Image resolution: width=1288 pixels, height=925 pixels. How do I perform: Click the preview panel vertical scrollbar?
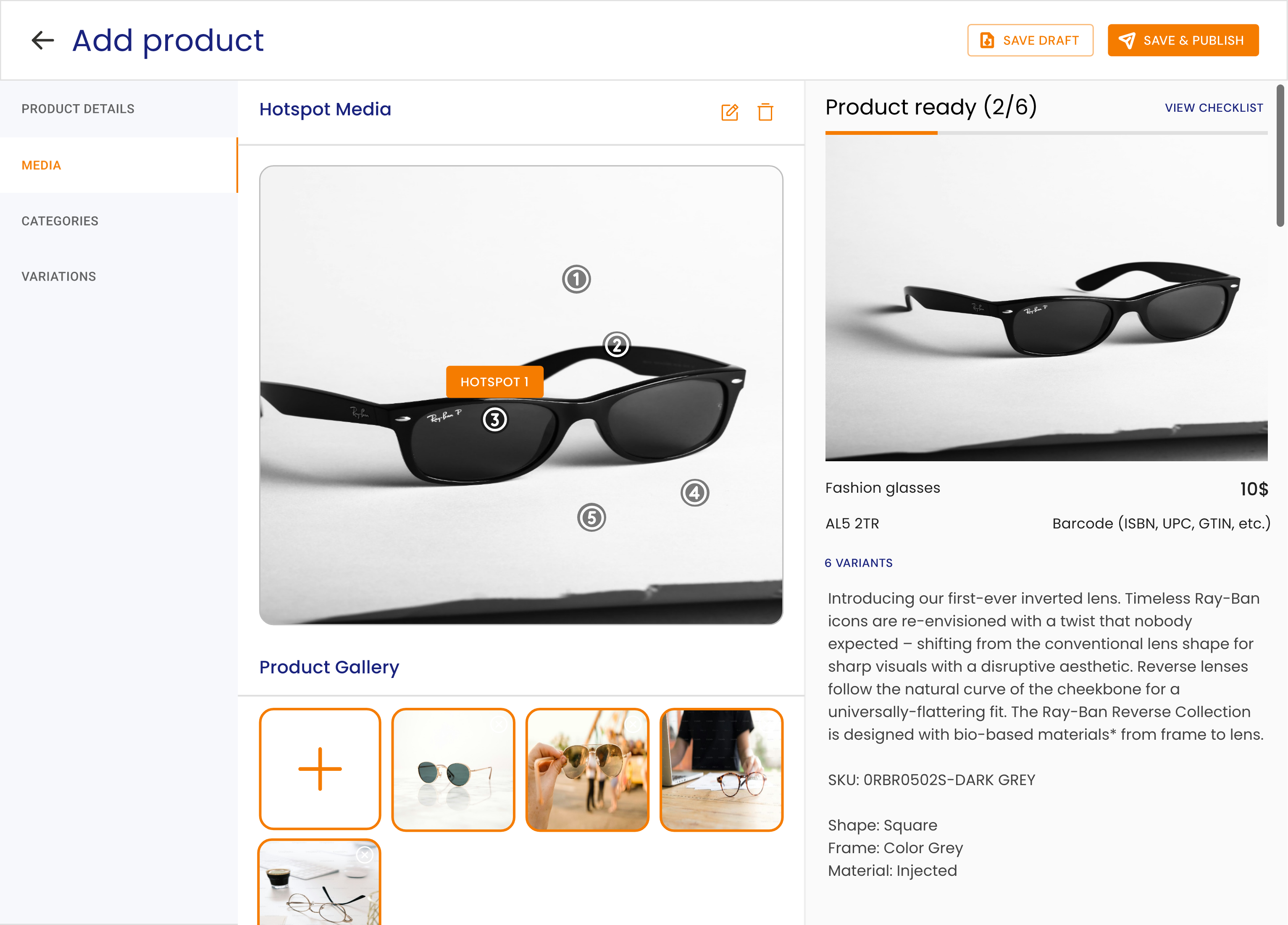click(x=1280, y=155)
